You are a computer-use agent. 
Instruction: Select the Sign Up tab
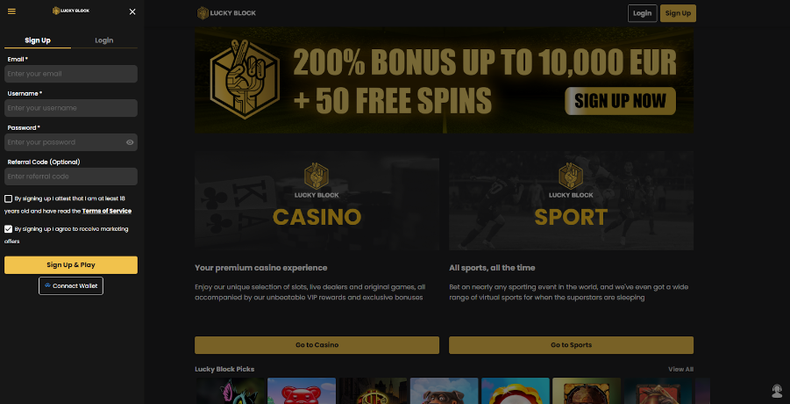click(38, 40)
